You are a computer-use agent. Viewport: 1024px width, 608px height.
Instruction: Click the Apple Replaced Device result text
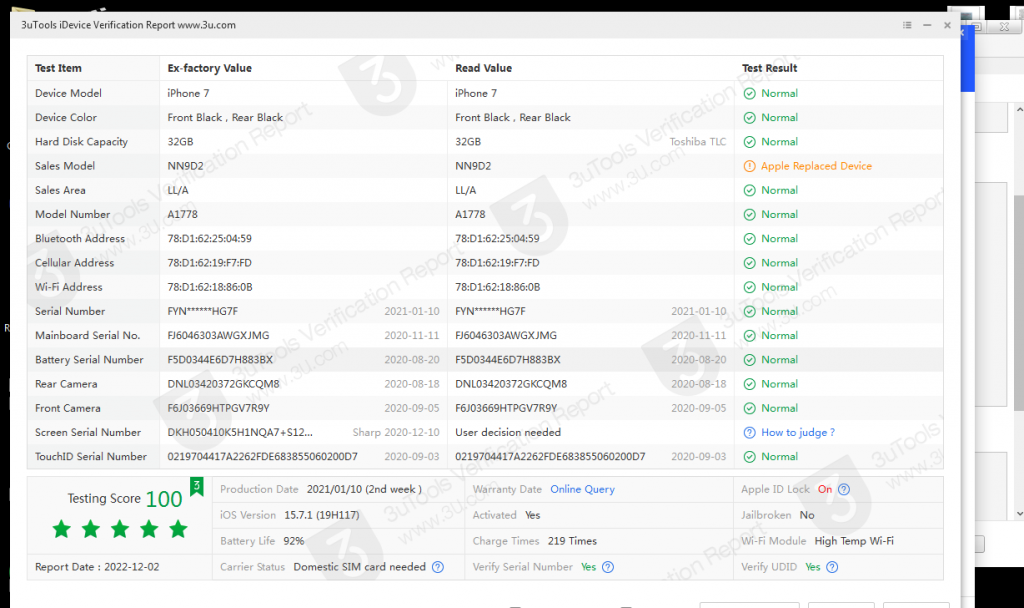[816, 166]
